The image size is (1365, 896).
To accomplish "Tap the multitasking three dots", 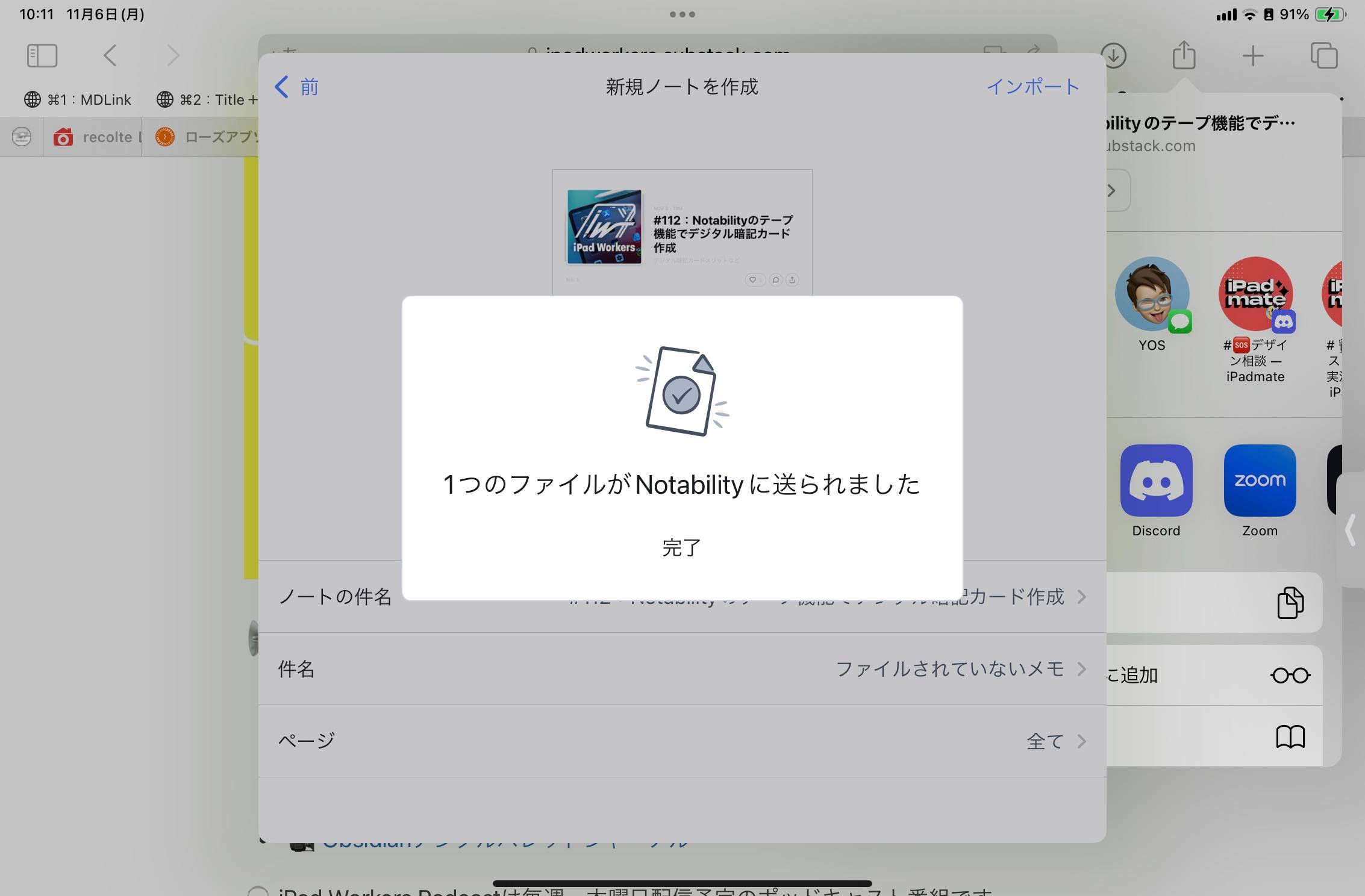I will 682,14.
